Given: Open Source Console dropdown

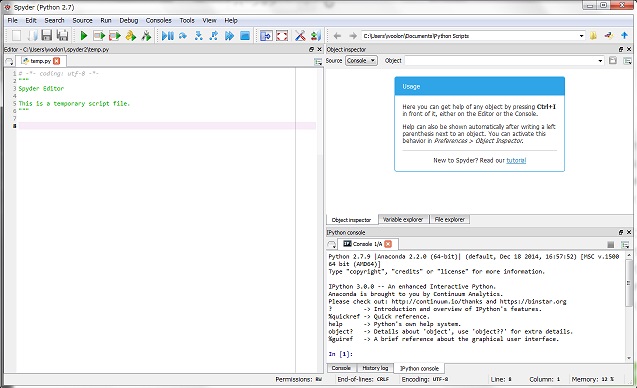Looking at the screenshot, I should click(361, 61).
